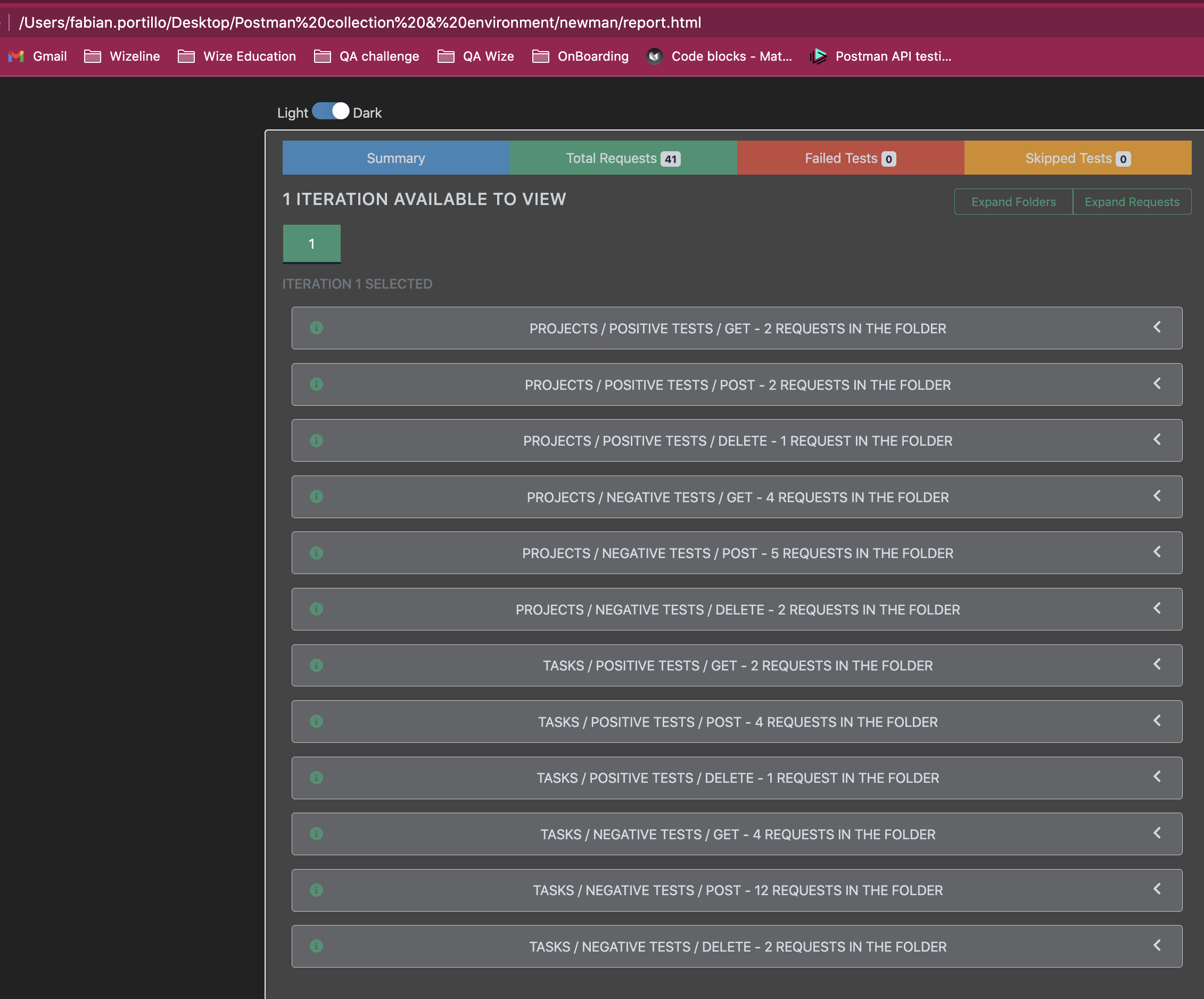Screen dimensions: 1204x999
Task: Click info icon on TASKS / NEGATIVE TESTS / DELETE
Action: pos(317,945)
